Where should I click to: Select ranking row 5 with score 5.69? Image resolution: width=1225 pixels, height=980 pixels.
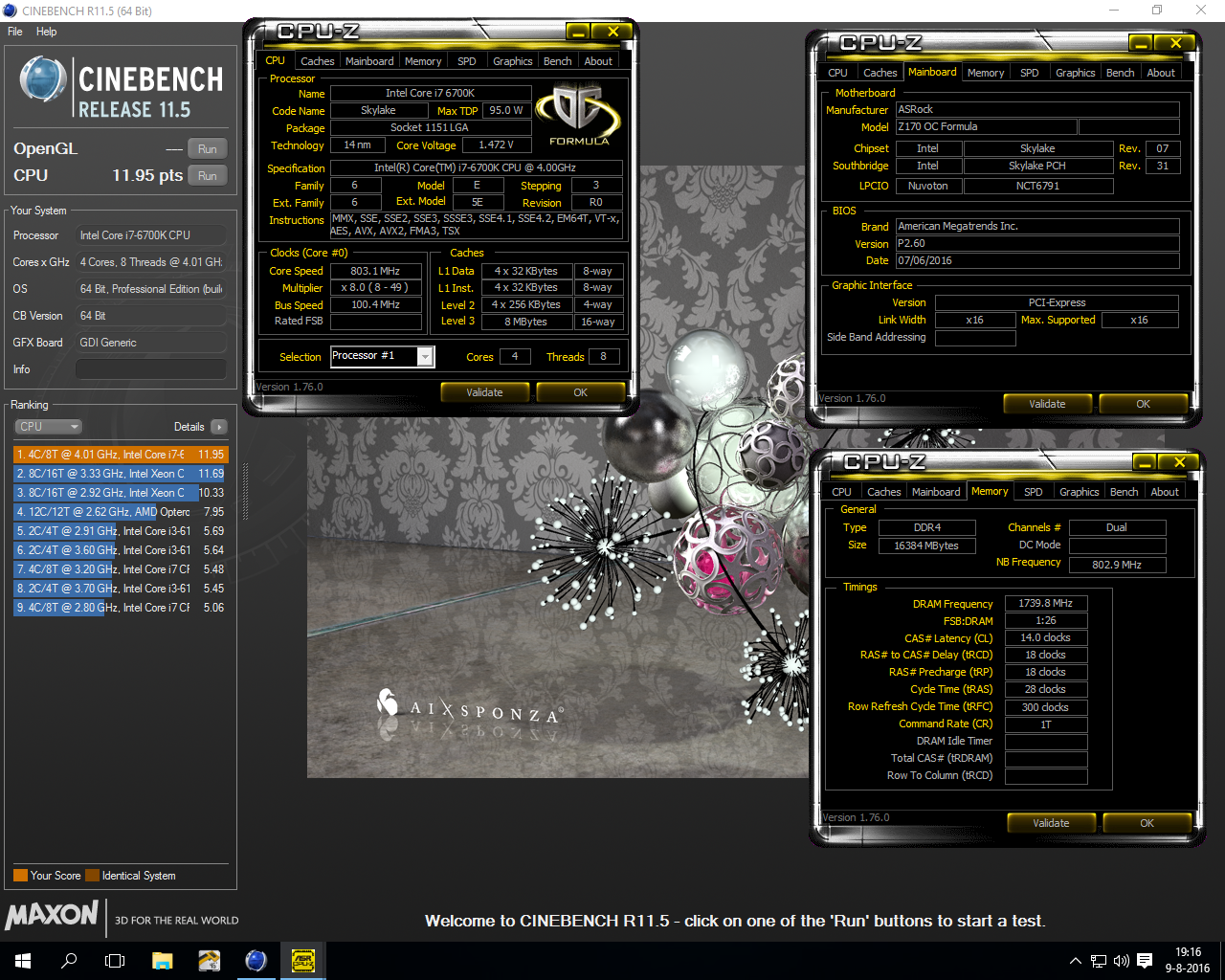[121, 531]
